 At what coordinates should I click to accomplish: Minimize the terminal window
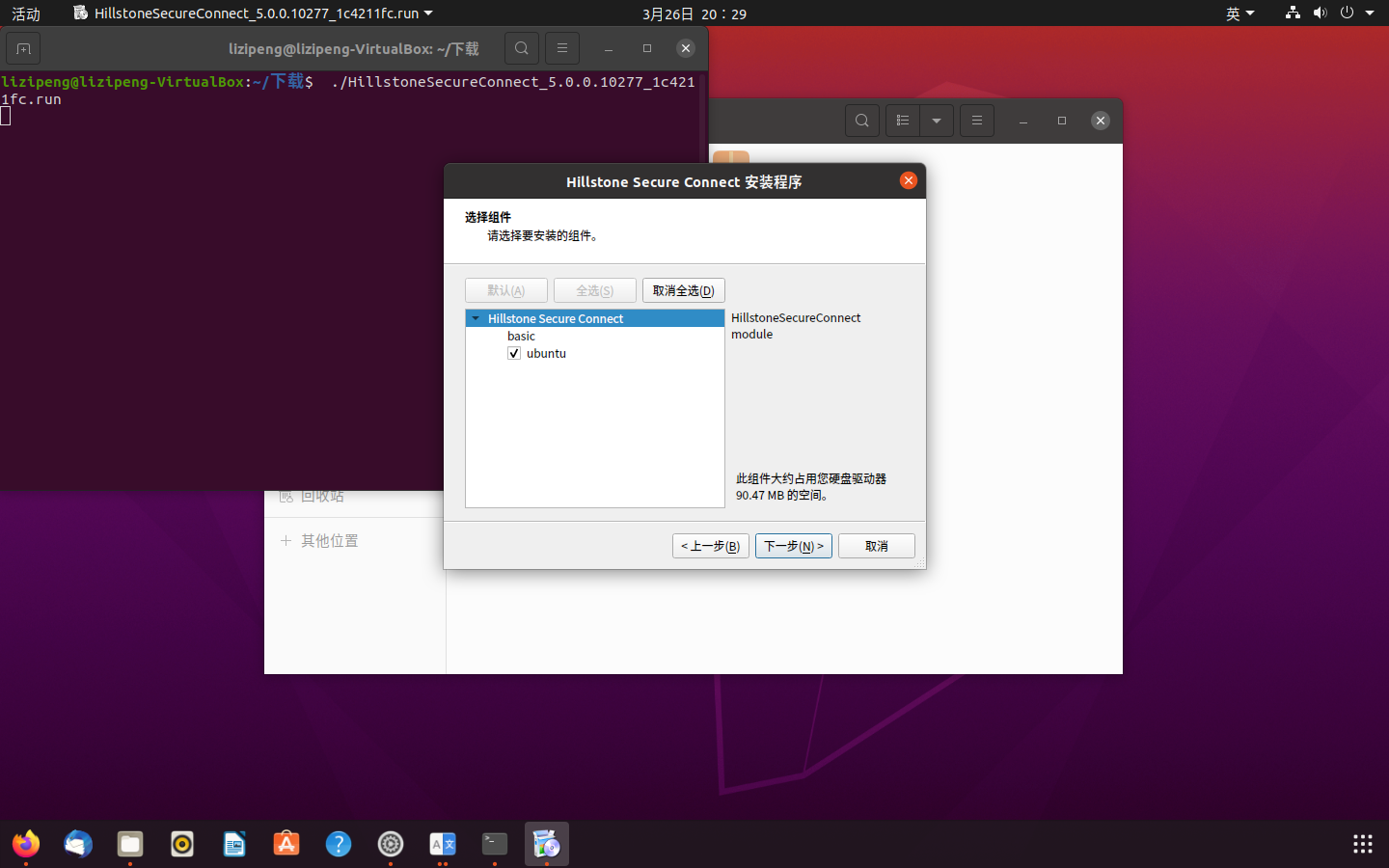click(609, 48)
